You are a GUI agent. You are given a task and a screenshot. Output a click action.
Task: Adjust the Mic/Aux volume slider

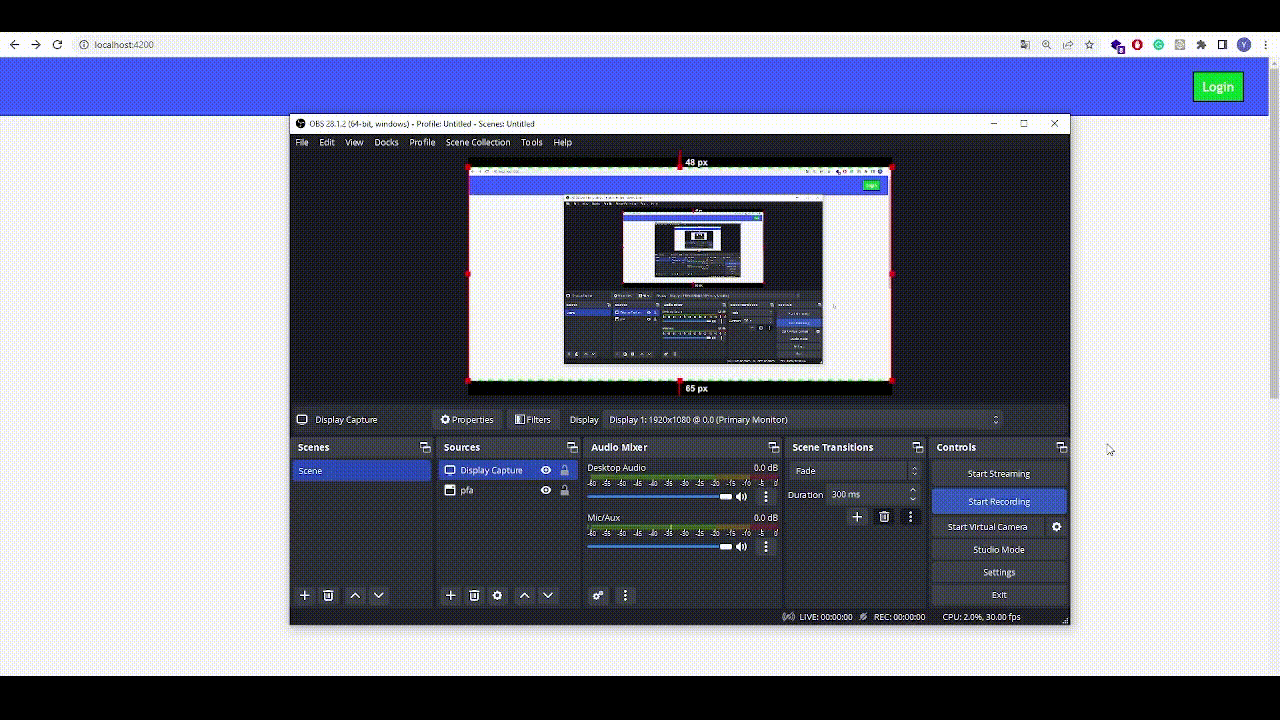coord(659,546)
